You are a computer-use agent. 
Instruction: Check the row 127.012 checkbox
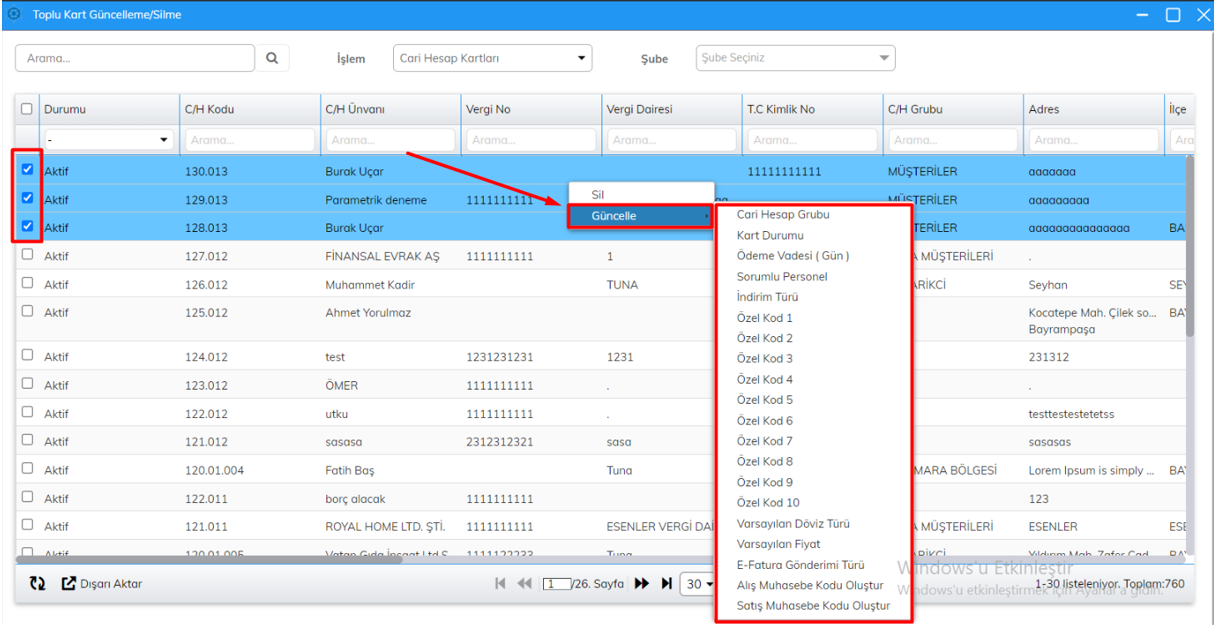tap(27, 255)
